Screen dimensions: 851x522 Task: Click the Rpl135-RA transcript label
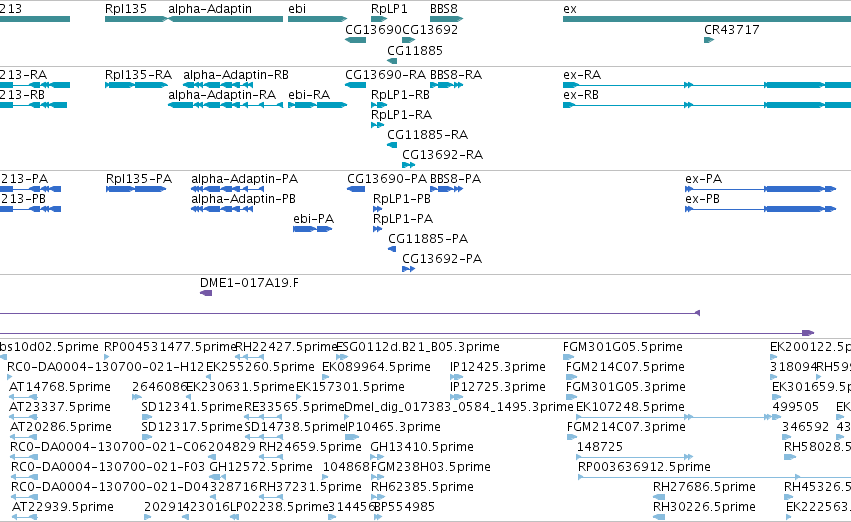(x=138, y=75)
